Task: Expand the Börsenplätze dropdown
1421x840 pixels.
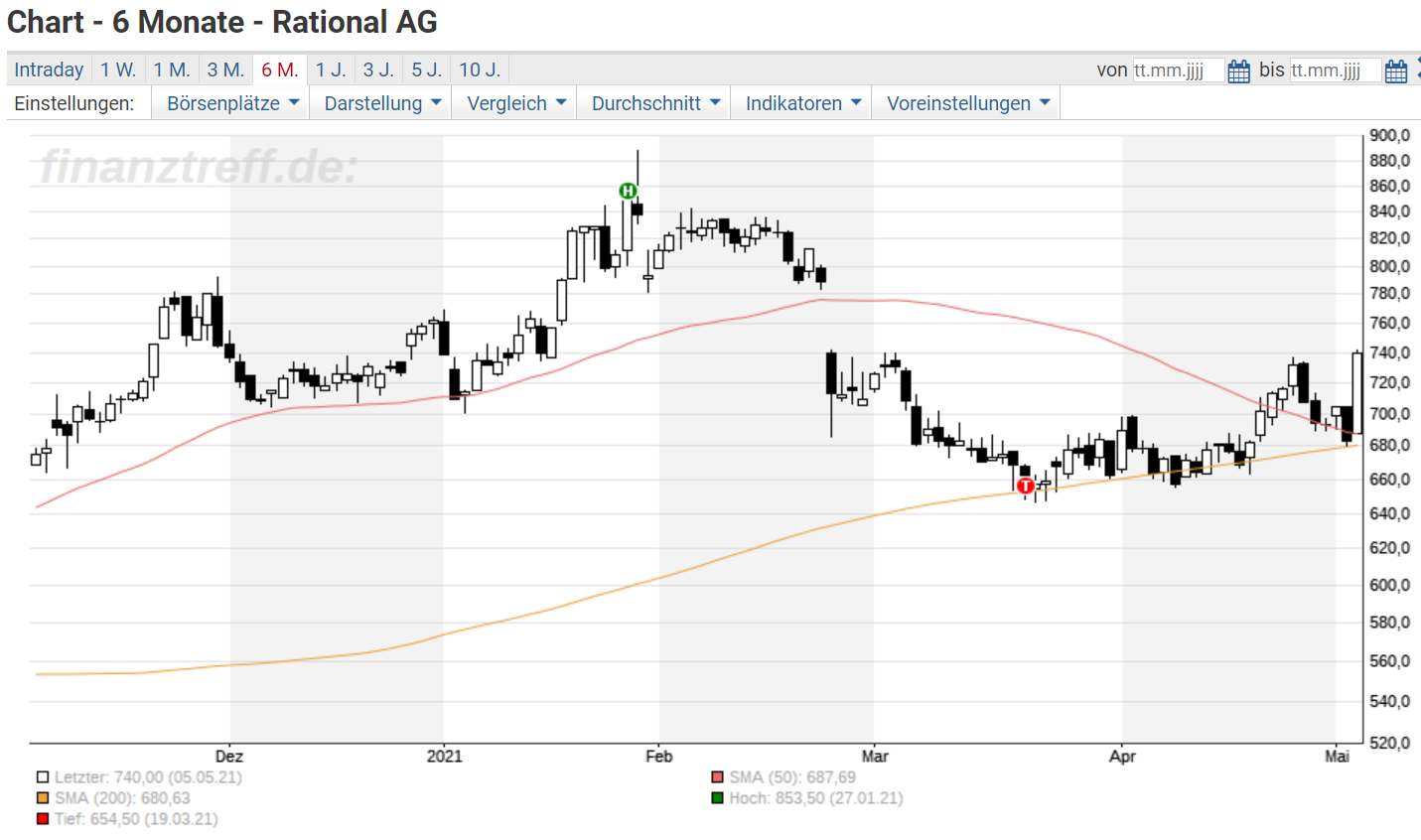Action: pyautogui.click(x=231, y=103)
